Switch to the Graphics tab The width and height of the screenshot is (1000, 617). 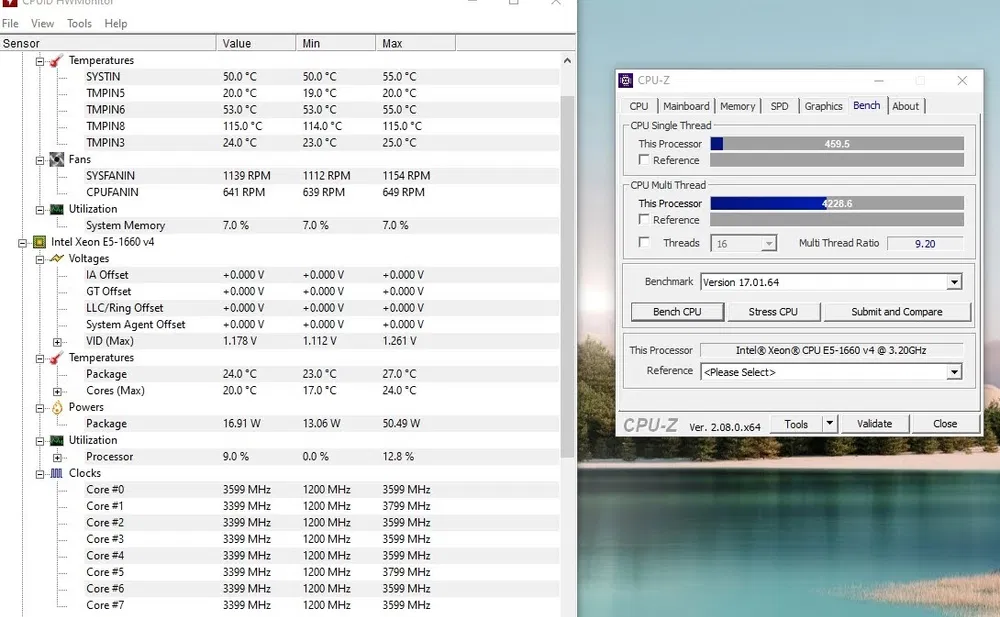point(823,107)
